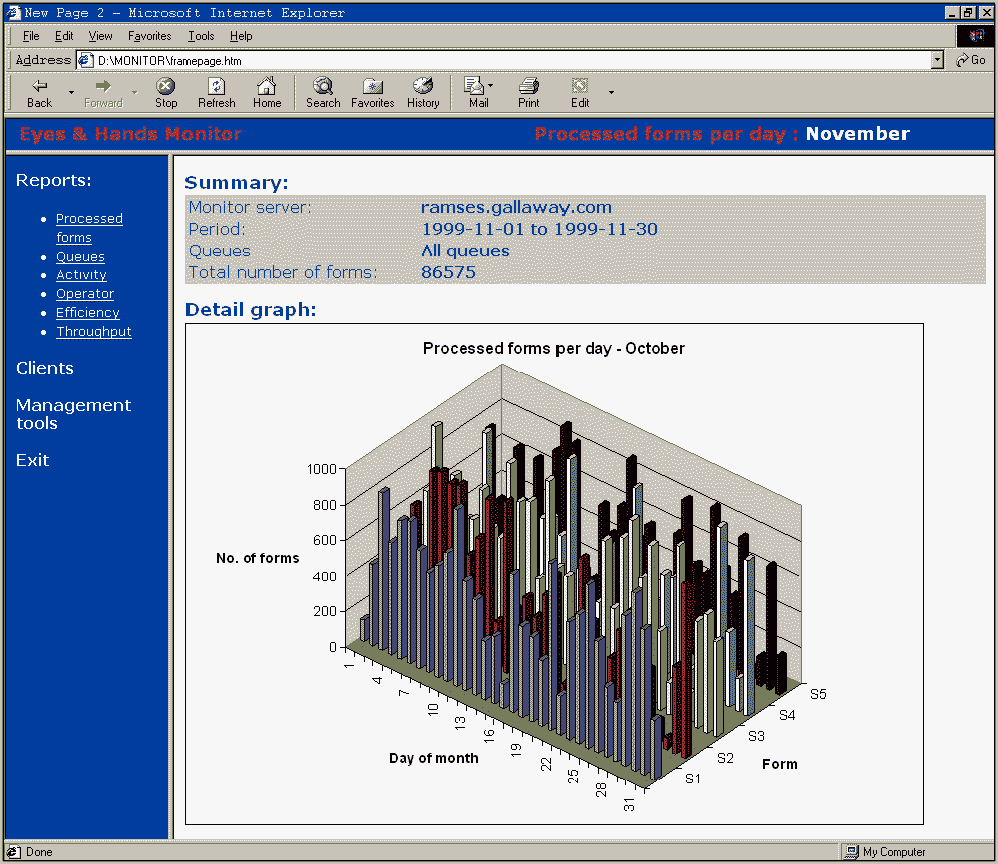Follow the Throughput report link
The height and width of the screenshot is (864, 998).
[x=94, y=332]
